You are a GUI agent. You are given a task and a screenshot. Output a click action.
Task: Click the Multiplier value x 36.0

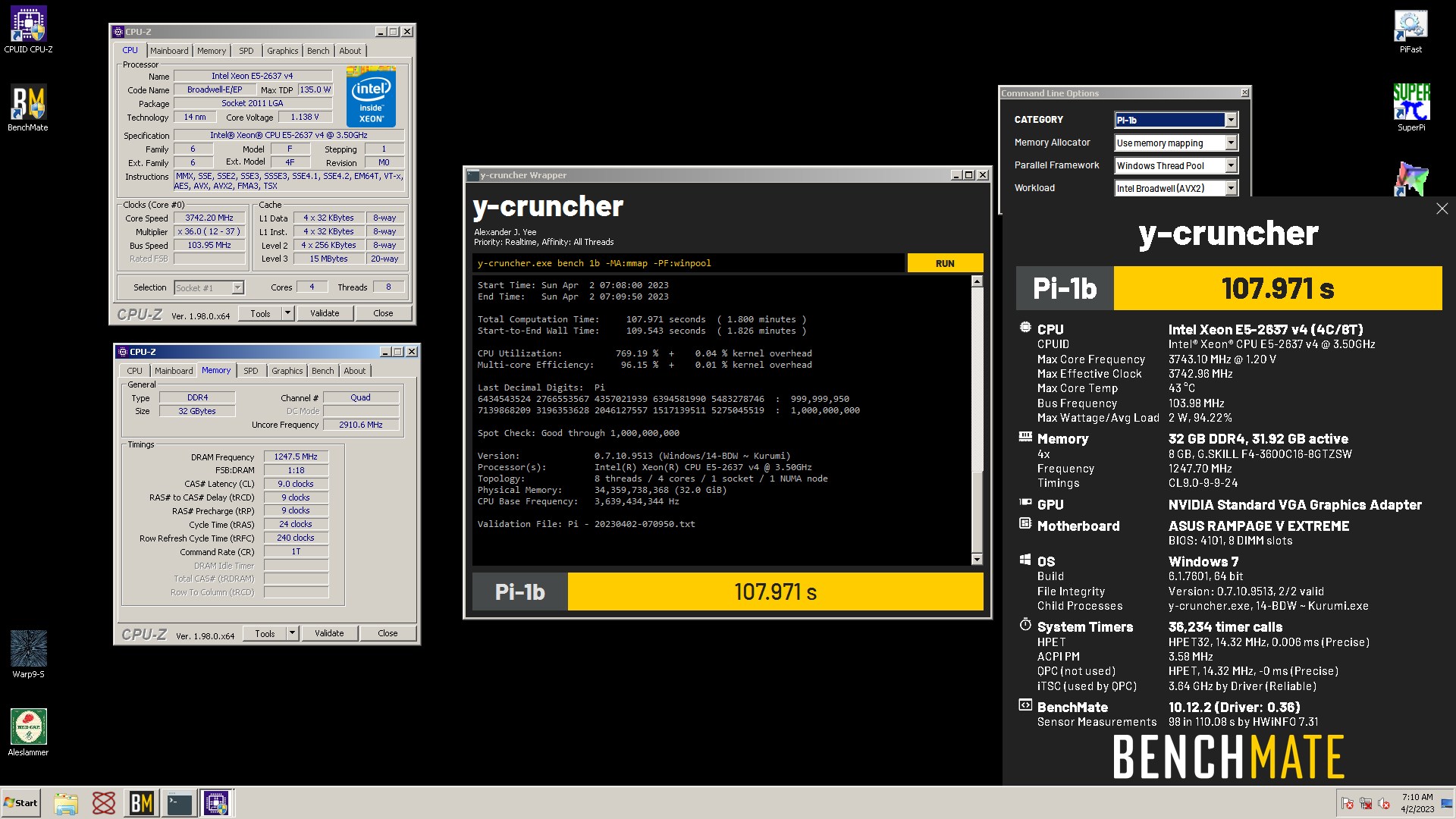click(x=209, y=231)
